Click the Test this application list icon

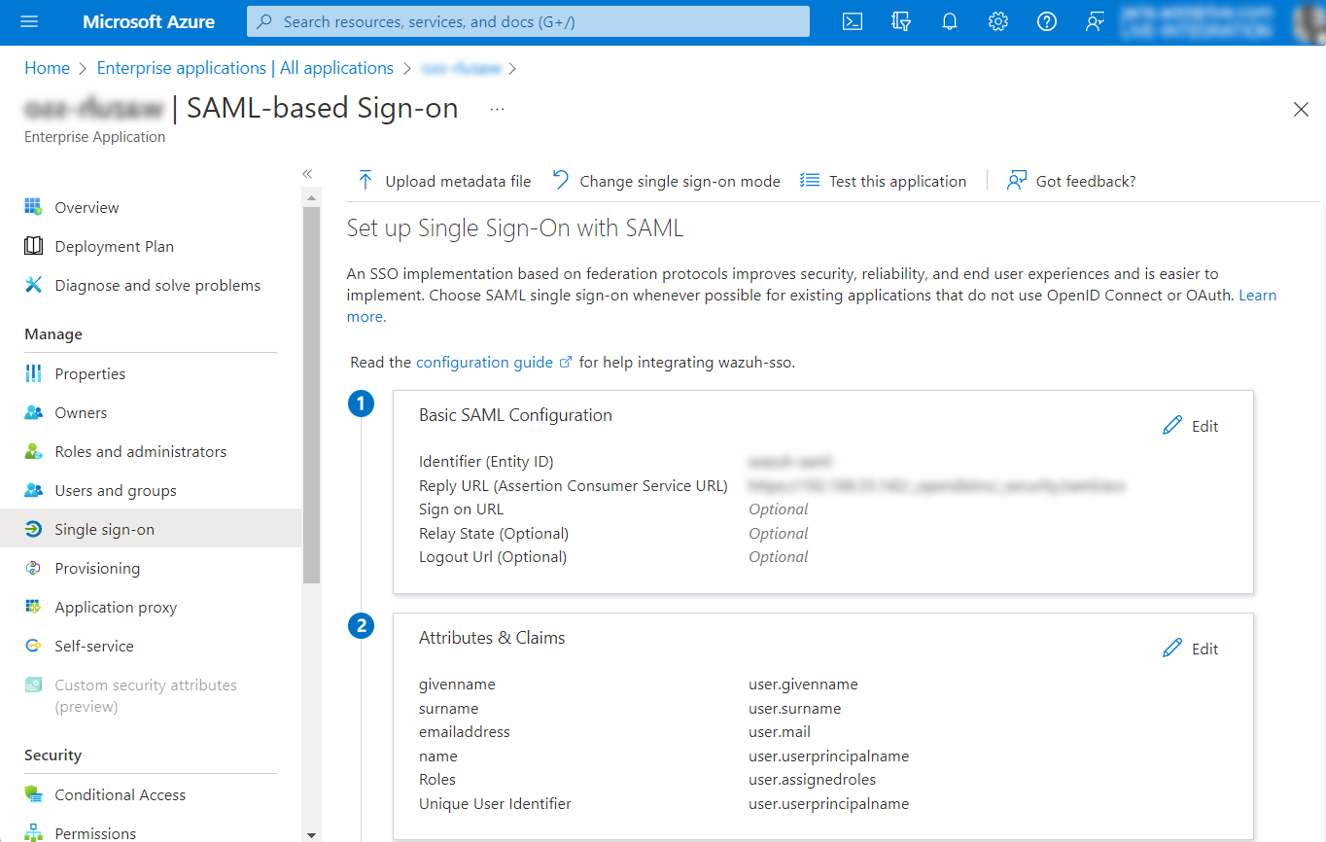coord(810,180)
